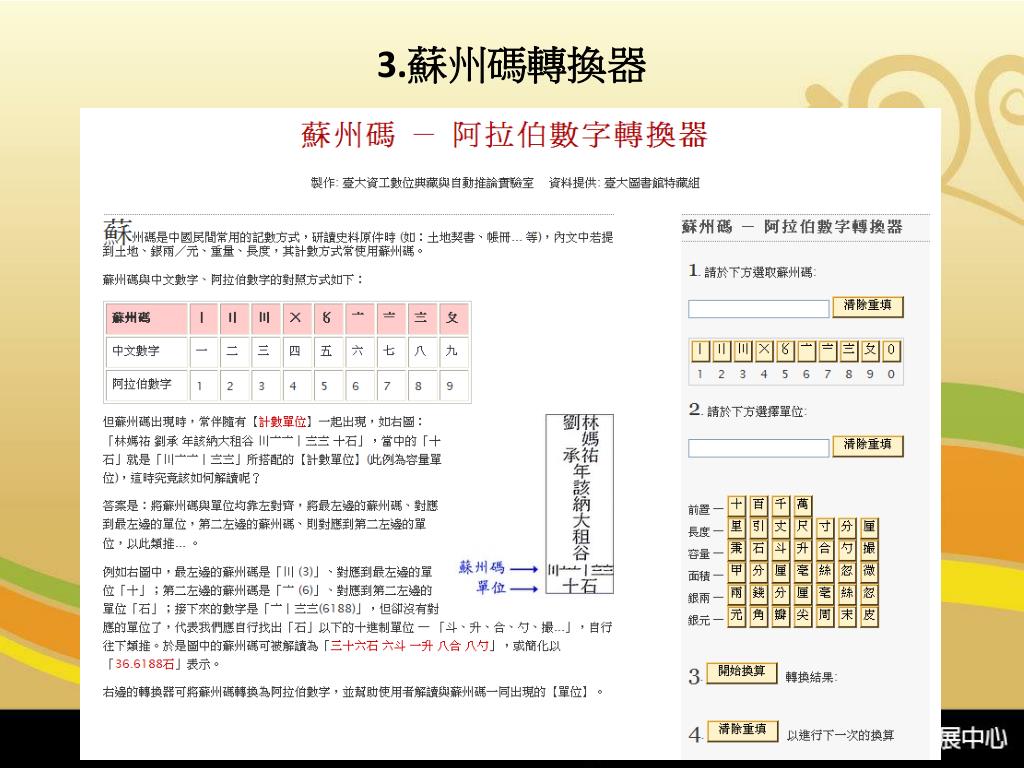Select the 瓣 silver dollar unit

coord(780,616)
